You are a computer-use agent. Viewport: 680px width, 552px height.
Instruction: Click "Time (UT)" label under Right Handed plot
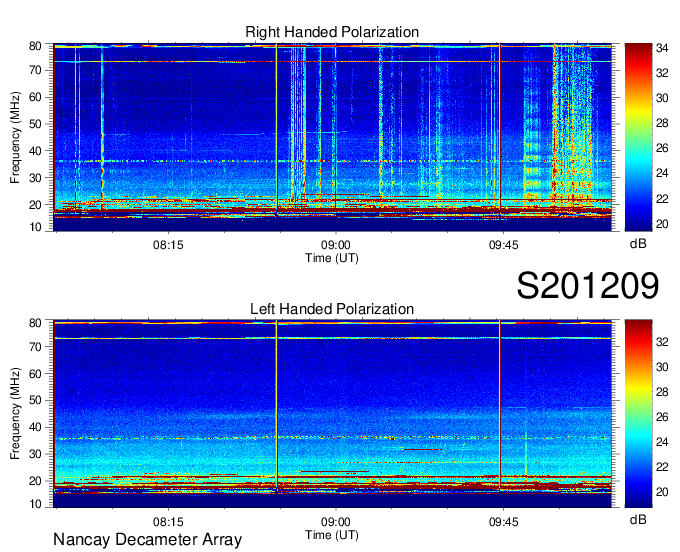332,258
